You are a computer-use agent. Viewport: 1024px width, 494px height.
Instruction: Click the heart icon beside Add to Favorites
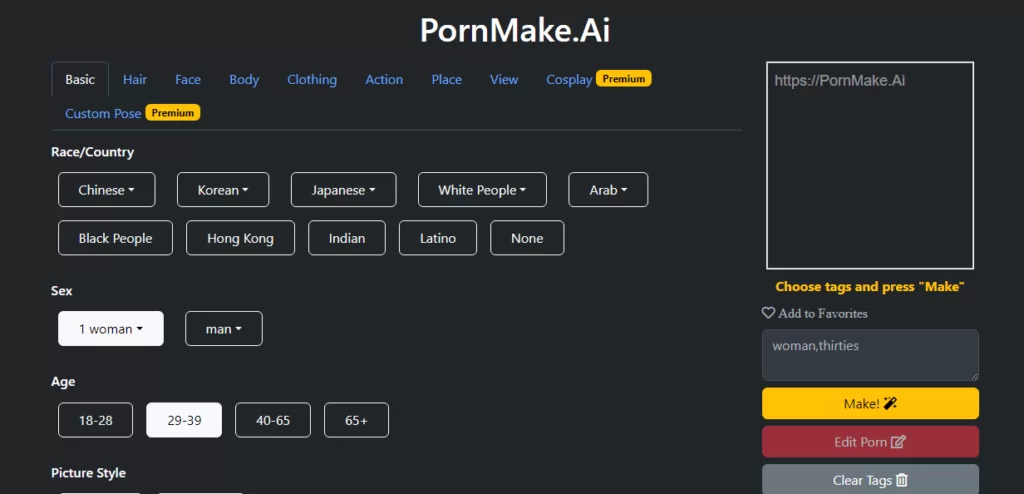click(x=768, y=313)
